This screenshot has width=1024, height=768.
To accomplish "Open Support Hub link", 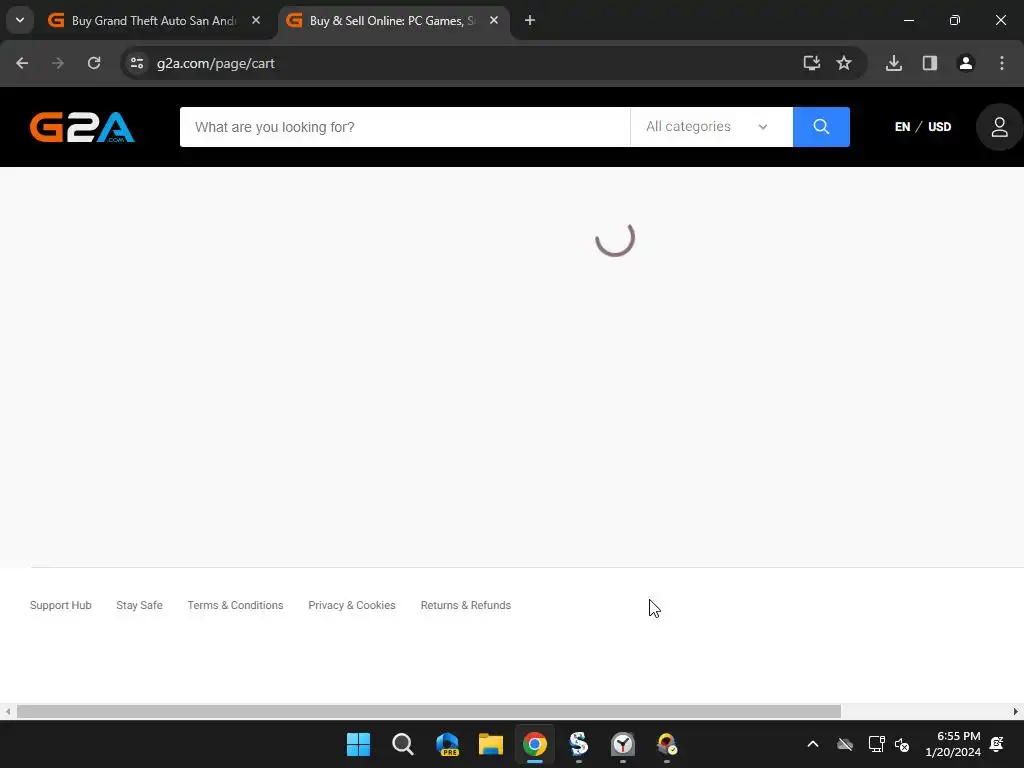I will point(61,605).
